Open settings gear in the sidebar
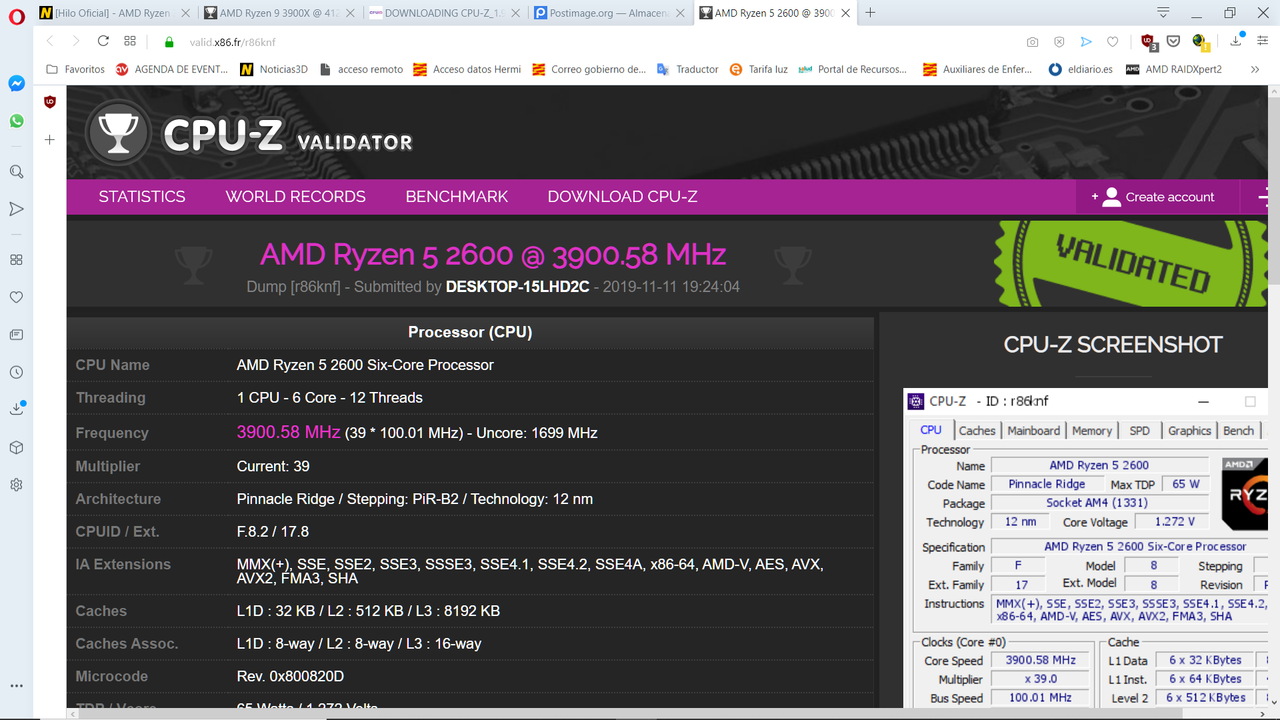This screenshot has width=1280, height=720. 16,485
